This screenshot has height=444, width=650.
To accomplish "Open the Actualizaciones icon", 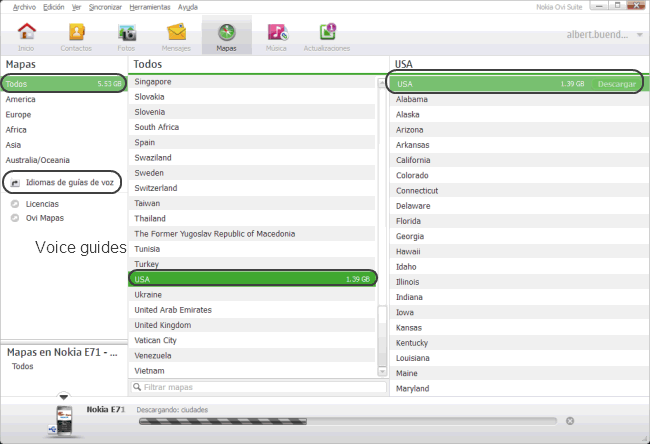I will pos(327,32).
